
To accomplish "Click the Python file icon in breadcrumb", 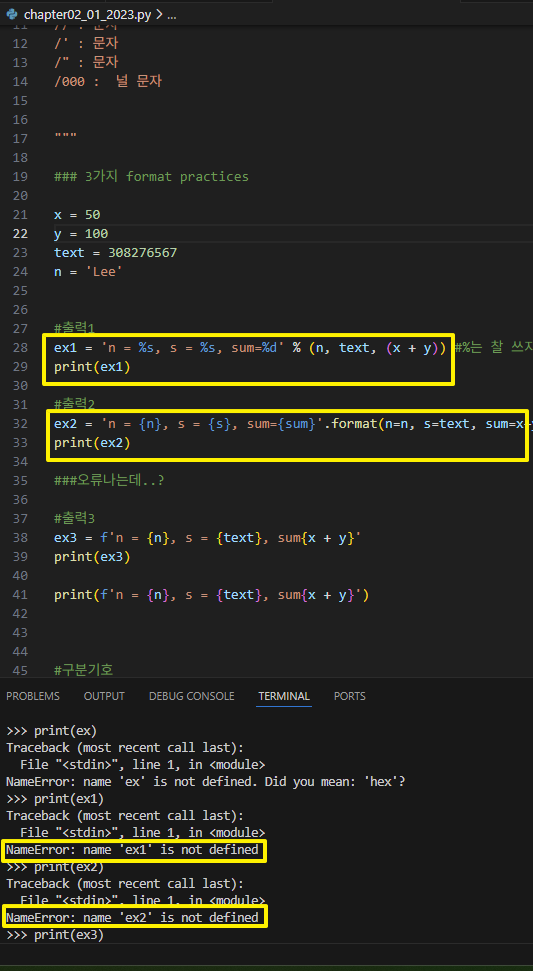I will 12,14.
